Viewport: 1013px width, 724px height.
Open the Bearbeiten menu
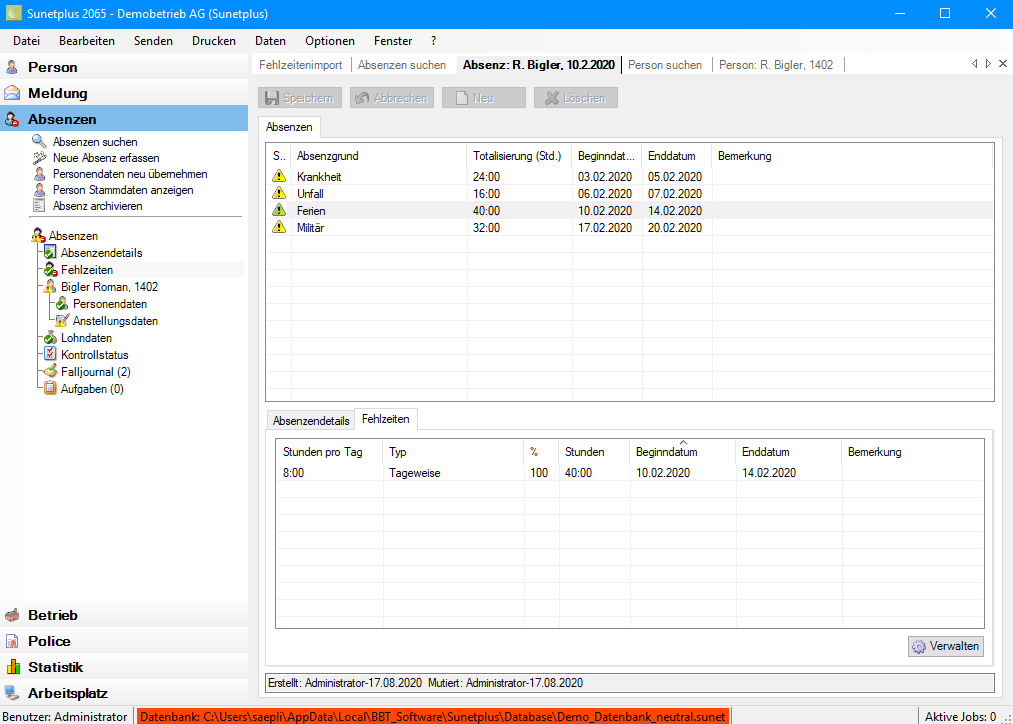[x=86, y=41]
